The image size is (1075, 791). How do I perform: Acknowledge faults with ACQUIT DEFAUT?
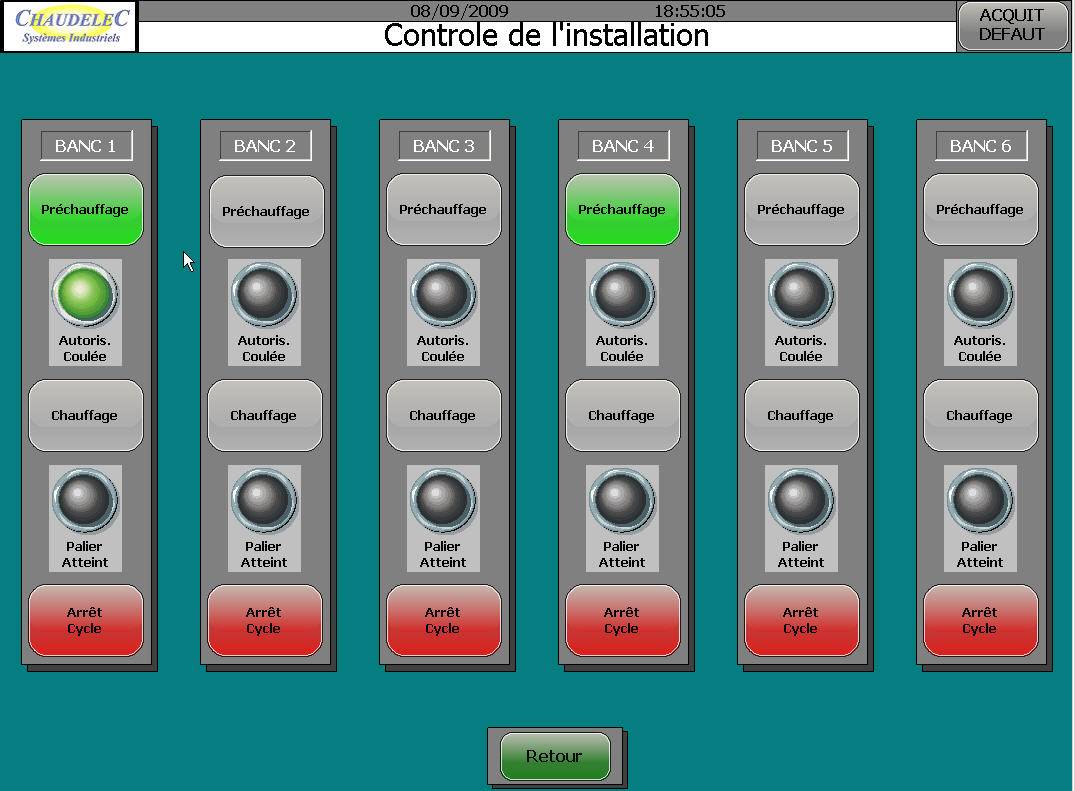1012,26
